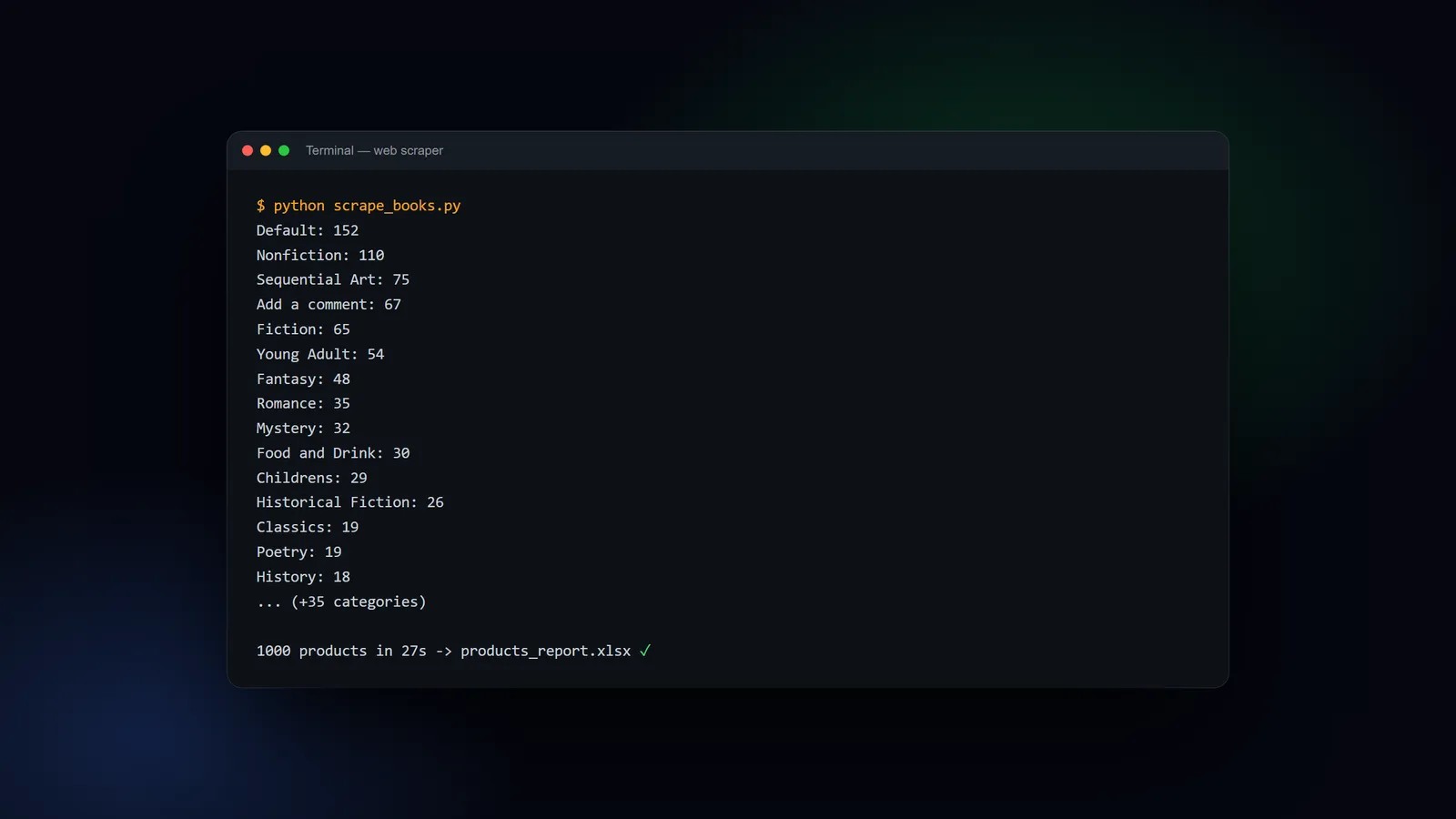
Task: Click the '... (+35 categories)' line
Action: [x=341, y=602]
